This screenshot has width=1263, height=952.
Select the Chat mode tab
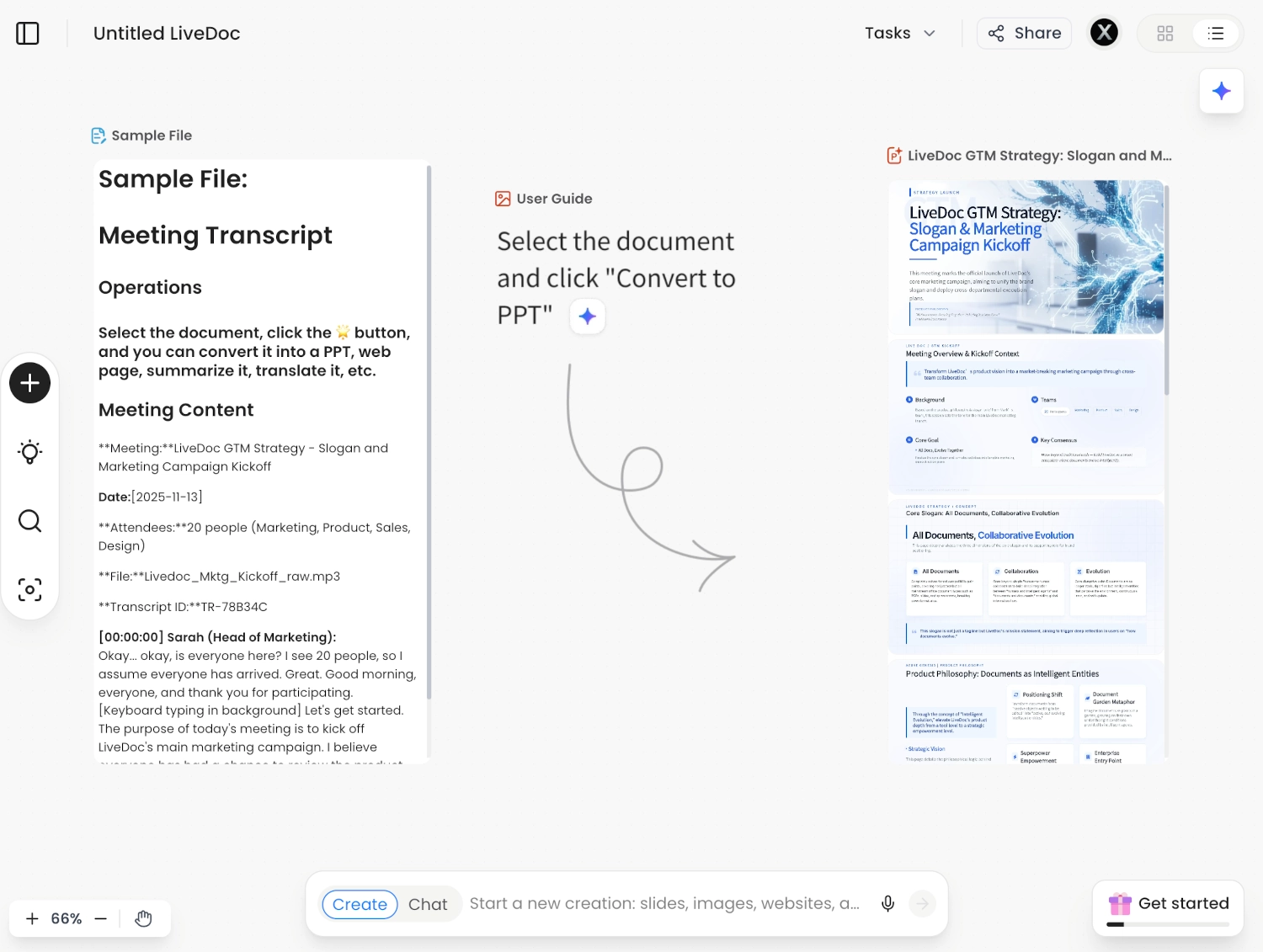click(428, 904)
